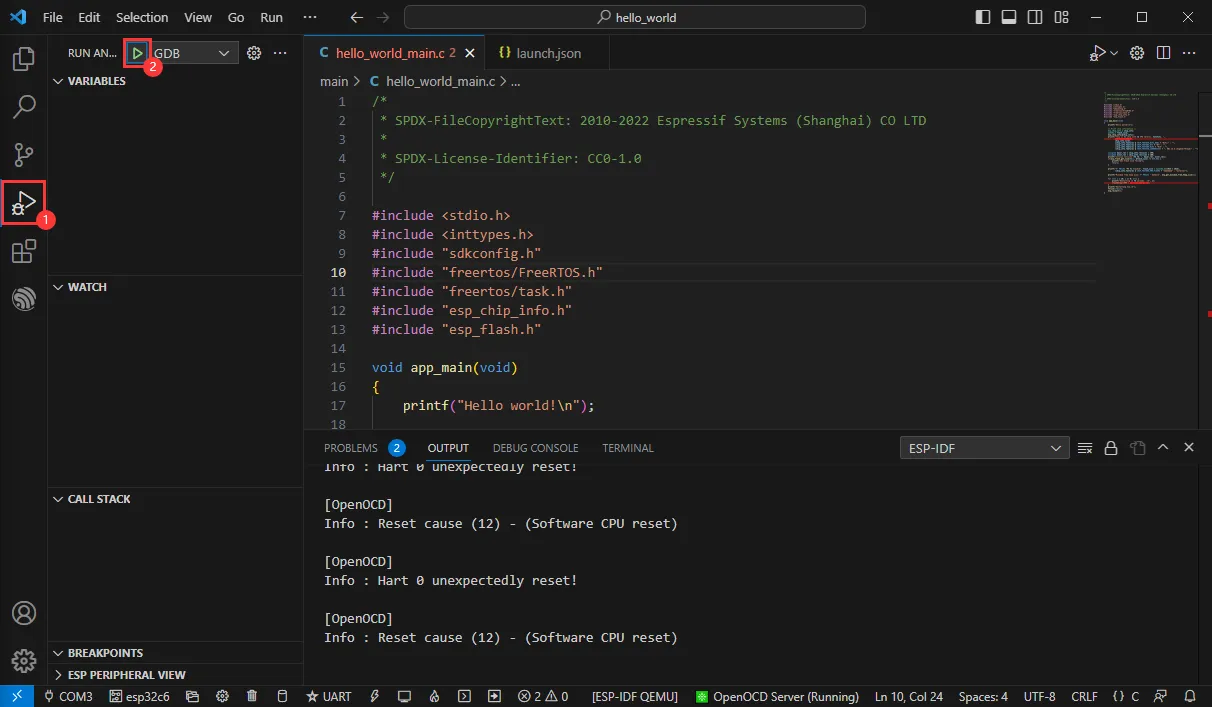Open launch.json via debug gear icon

(254, 53)
